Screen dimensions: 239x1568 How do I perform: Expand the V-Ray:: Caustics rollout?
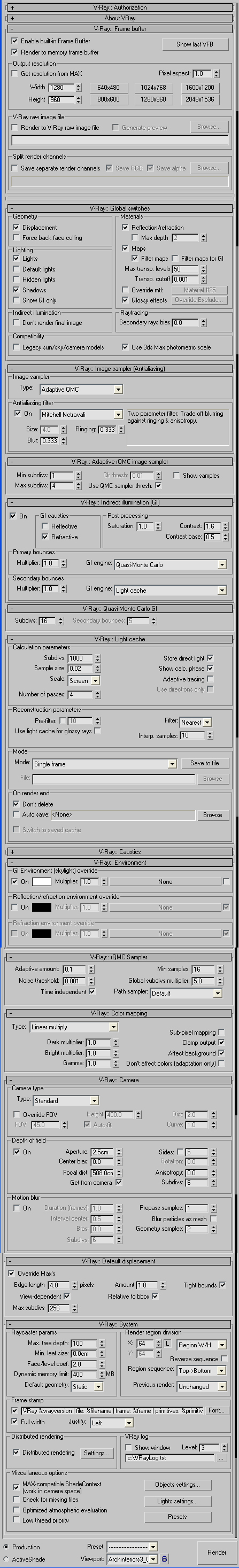tap(120, 851)
